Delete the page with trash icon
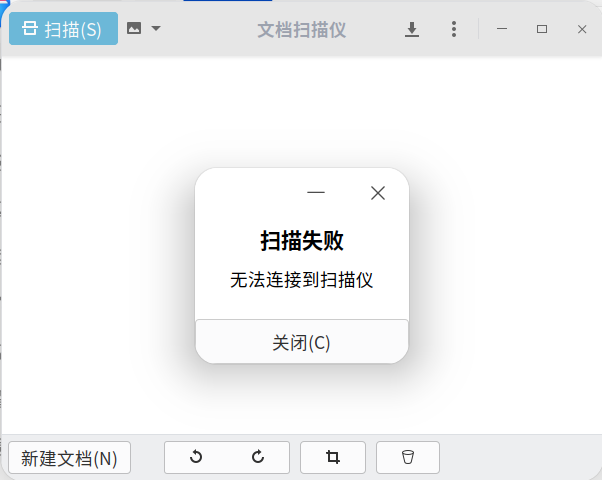 click(x=408, y=457)
